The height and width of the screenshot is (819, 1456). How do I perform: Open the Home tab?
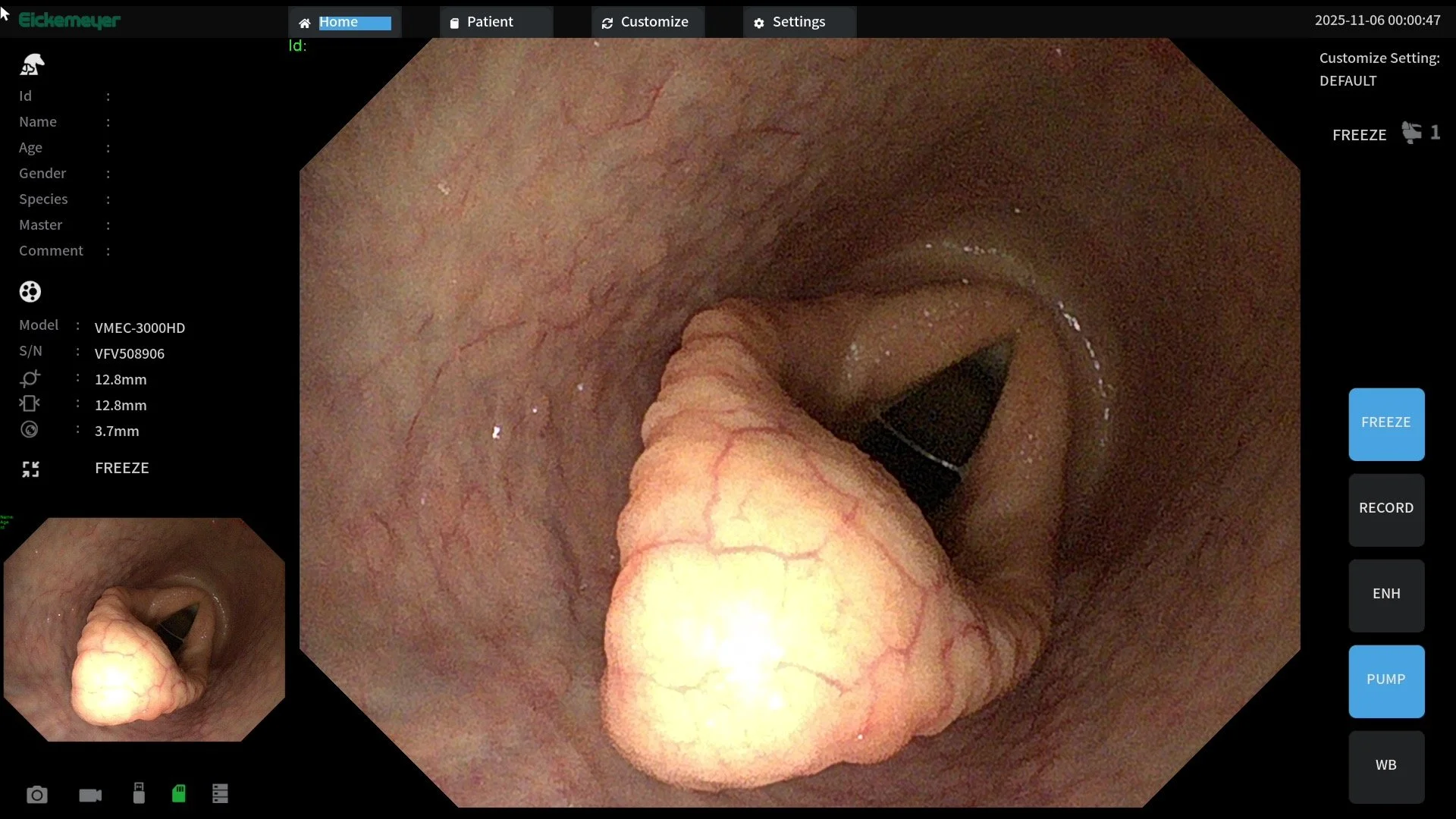(344, 22)
